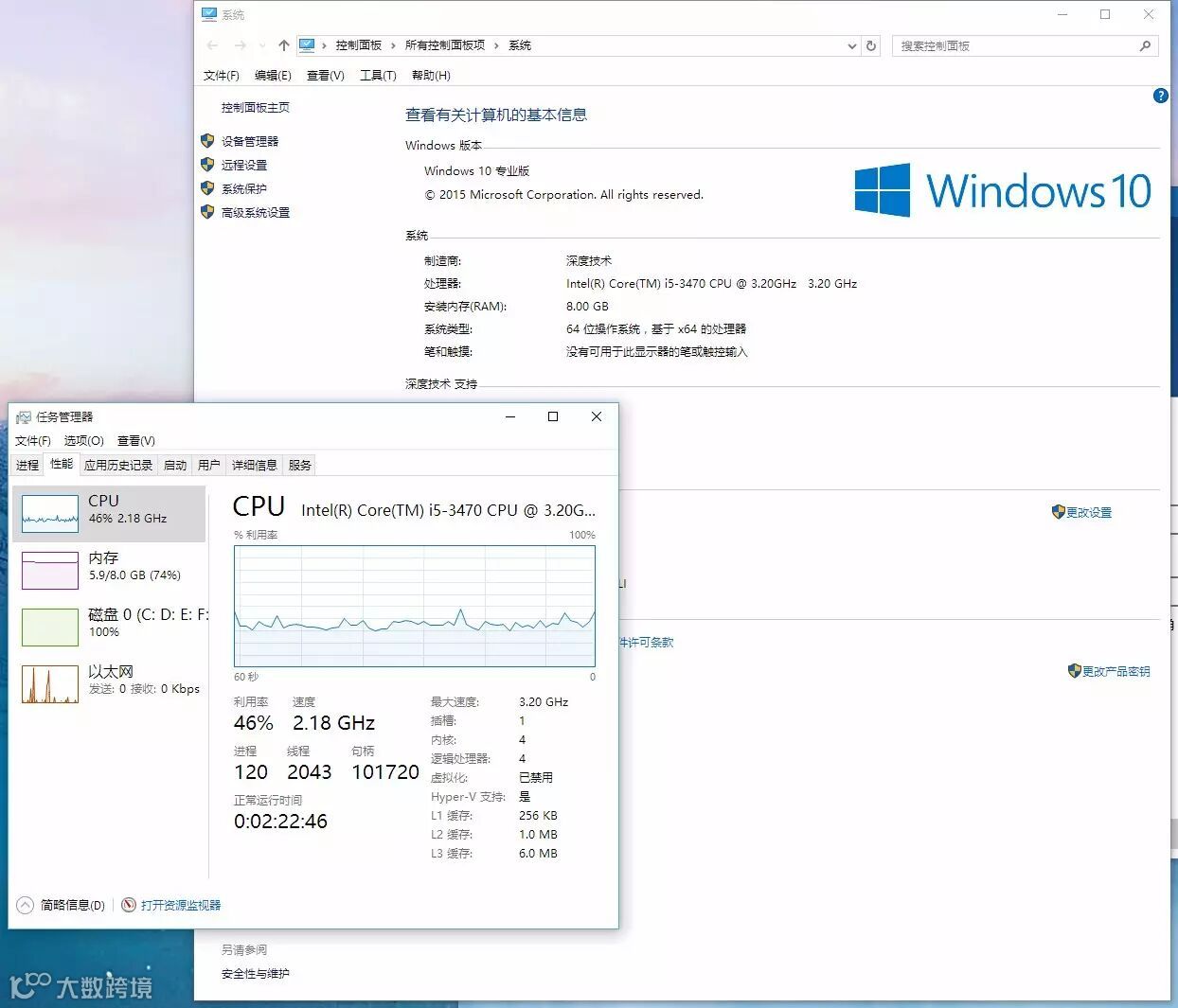Open 高级系统设置 link
Viewport: 1178px width, 1008px height.
coord(256,212)
